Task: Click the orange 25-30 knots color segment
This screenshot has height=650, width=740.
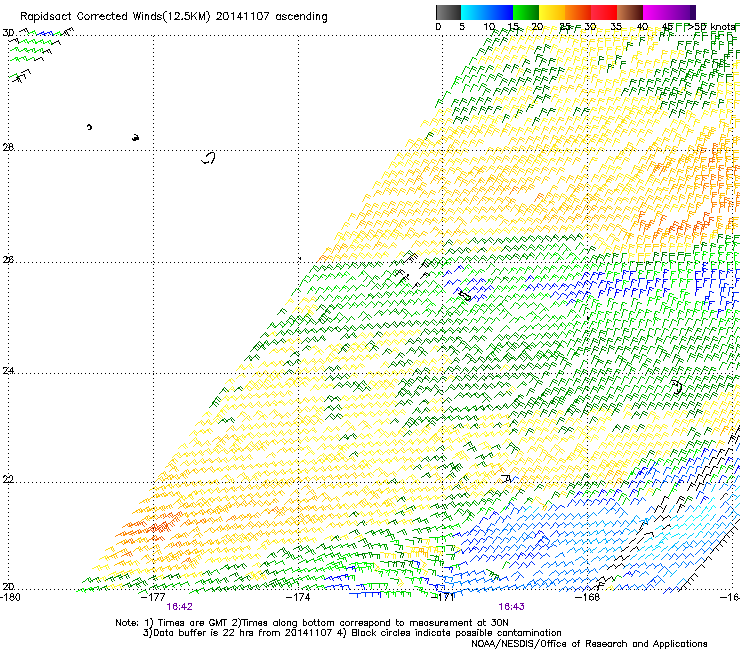Action: click(578, 12)
